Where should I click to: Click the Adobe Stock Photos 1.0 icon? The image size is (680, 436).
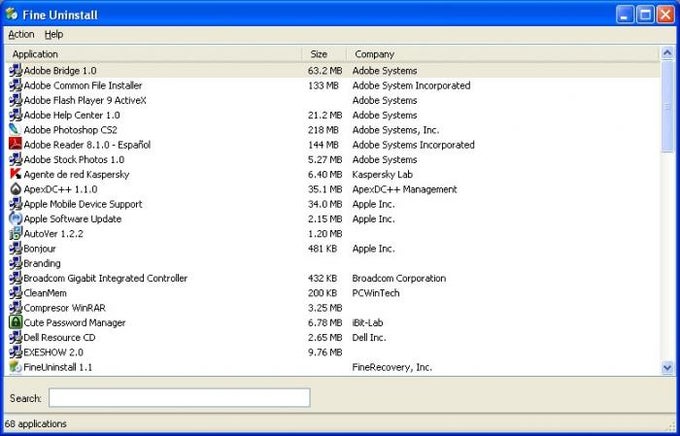pyautogui.click(x=16, y=159)
